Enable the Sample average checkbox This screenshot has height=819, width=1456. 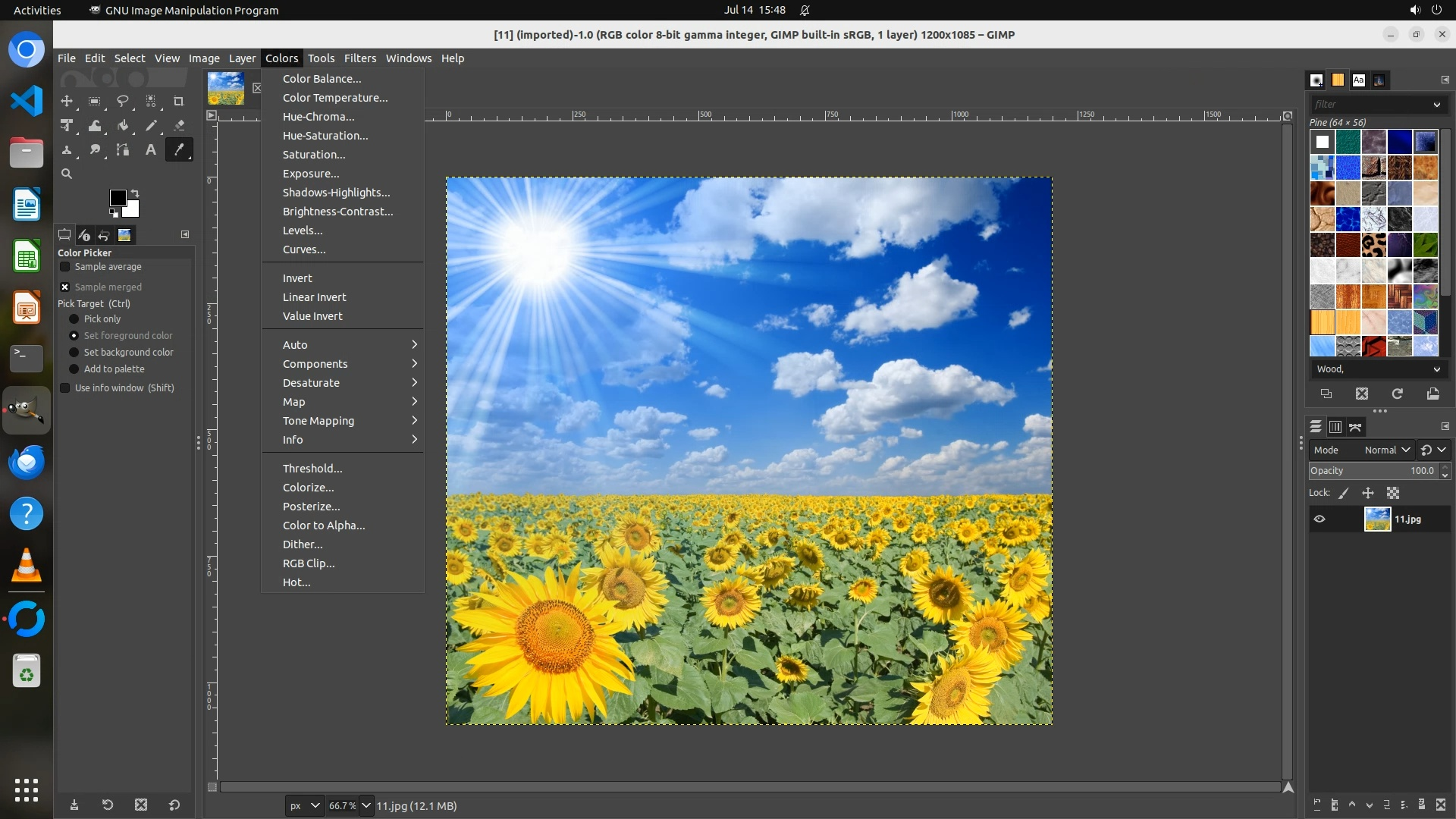pyautogui.click(x=65, y=267)
